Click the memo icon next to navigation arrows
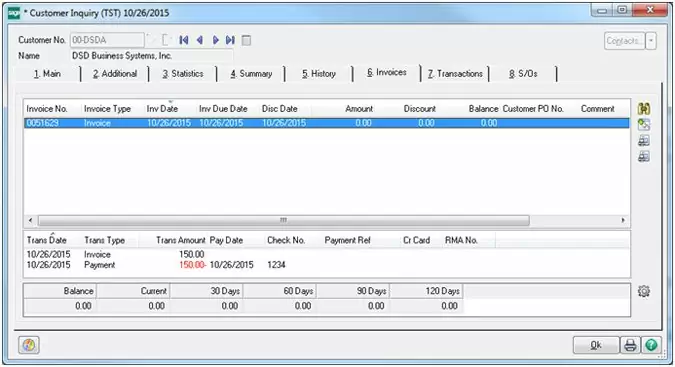Screen dimensions: 675x367 [x=246, y=40]
